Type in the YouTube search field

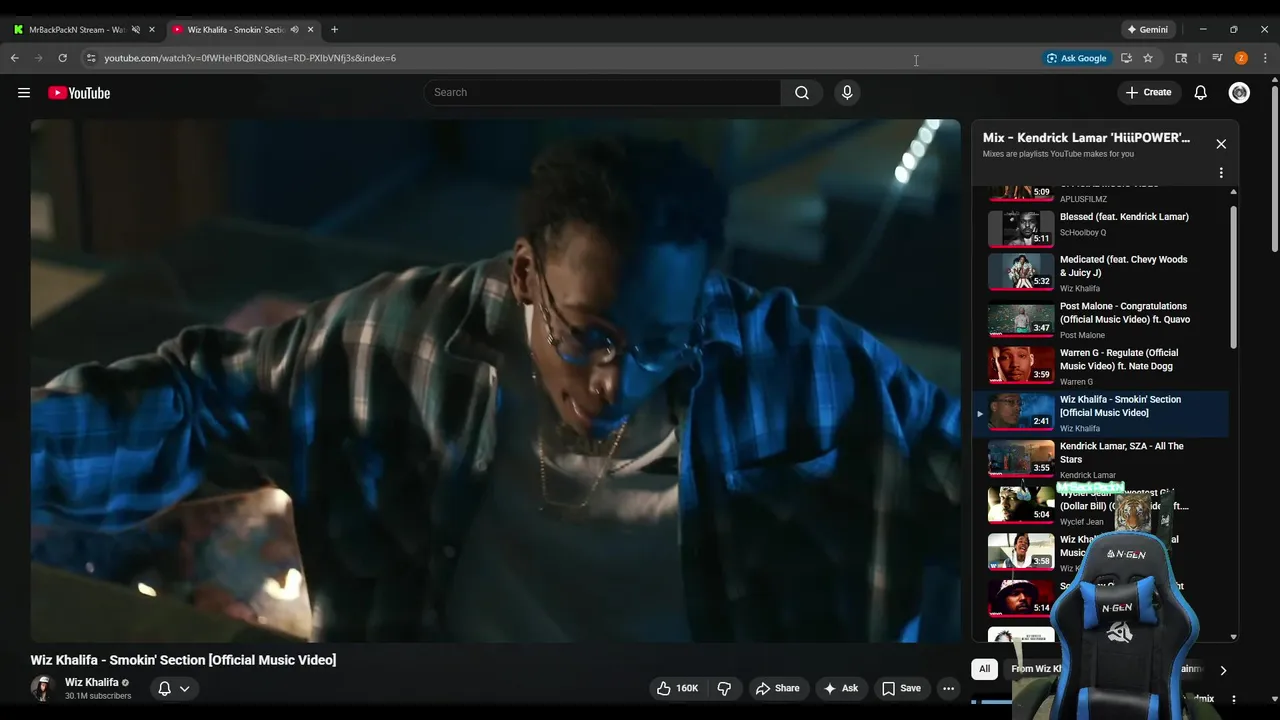[x=602, y=92]
